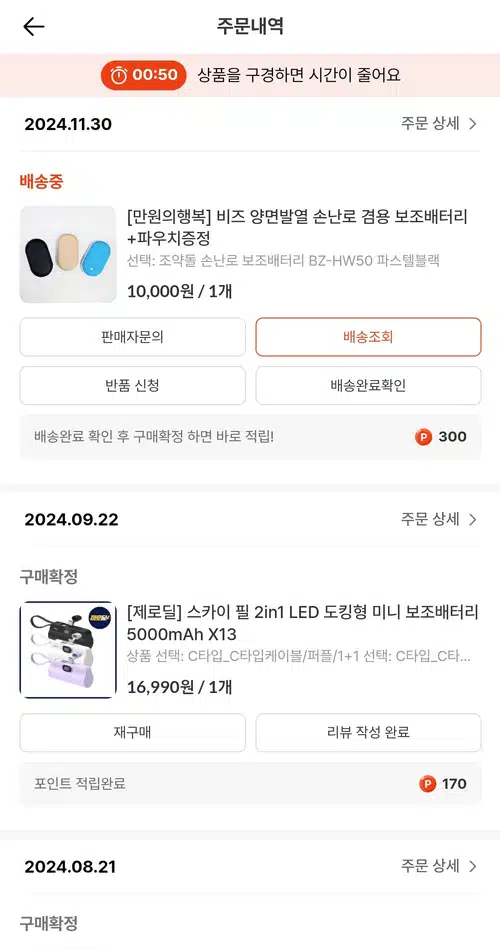Click the 판매자문의 button
The image size is (500, 949).
point(133,337)
